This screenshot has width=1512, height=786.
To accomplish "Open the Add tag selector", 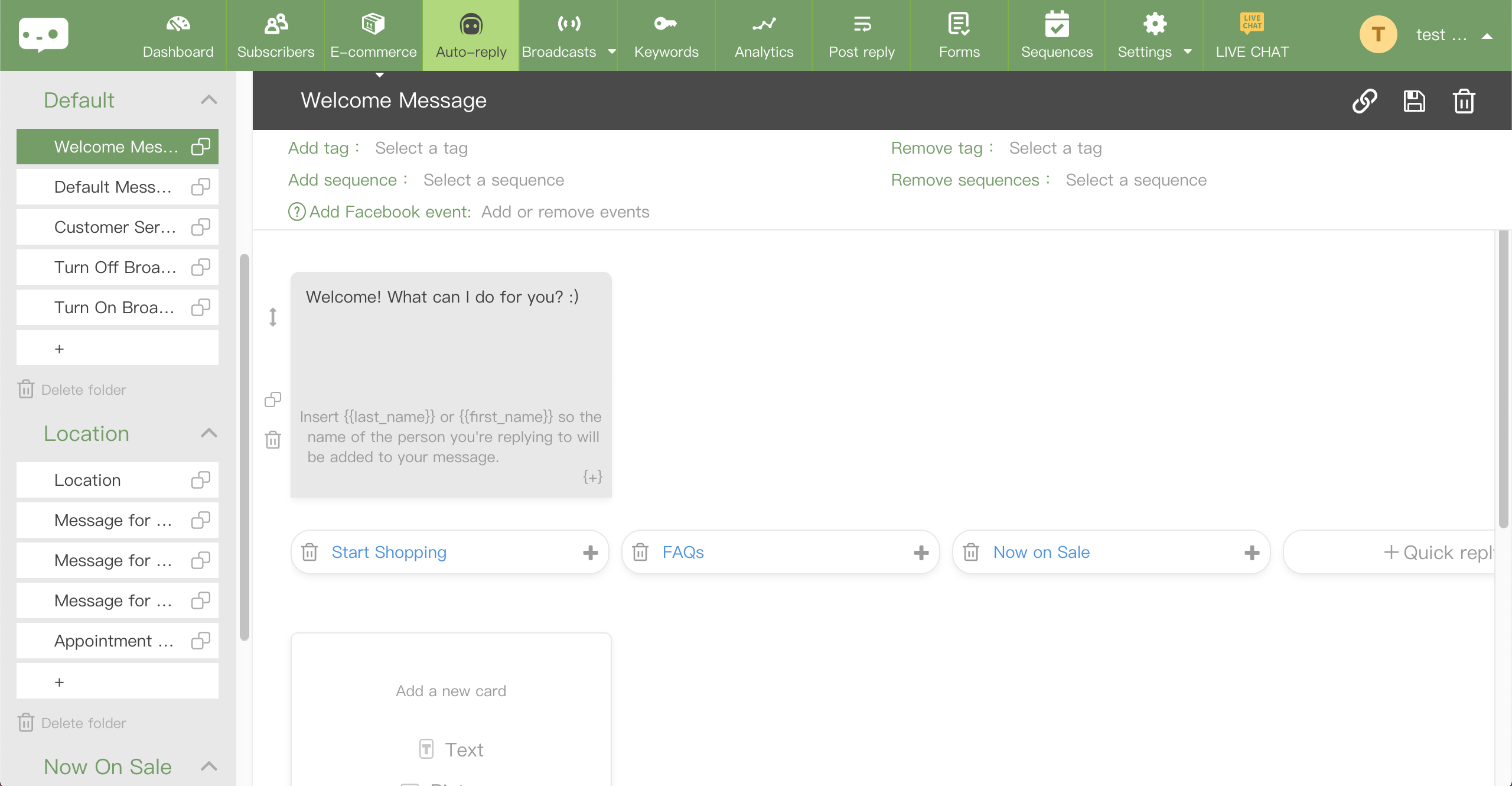I will coord(421,148).
